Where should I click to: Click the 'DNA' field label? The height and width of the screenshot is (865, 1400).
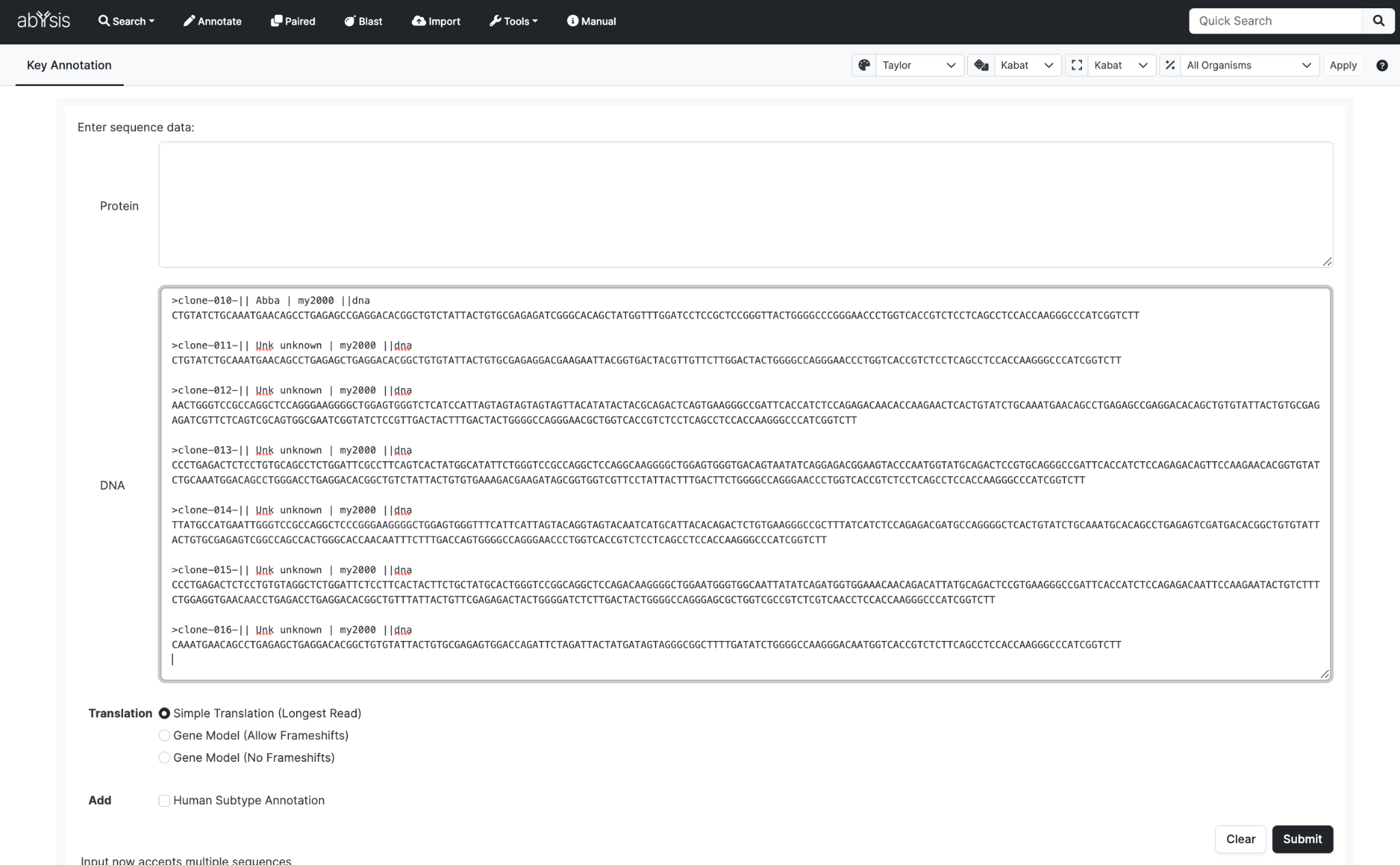(x=112, y=485)
